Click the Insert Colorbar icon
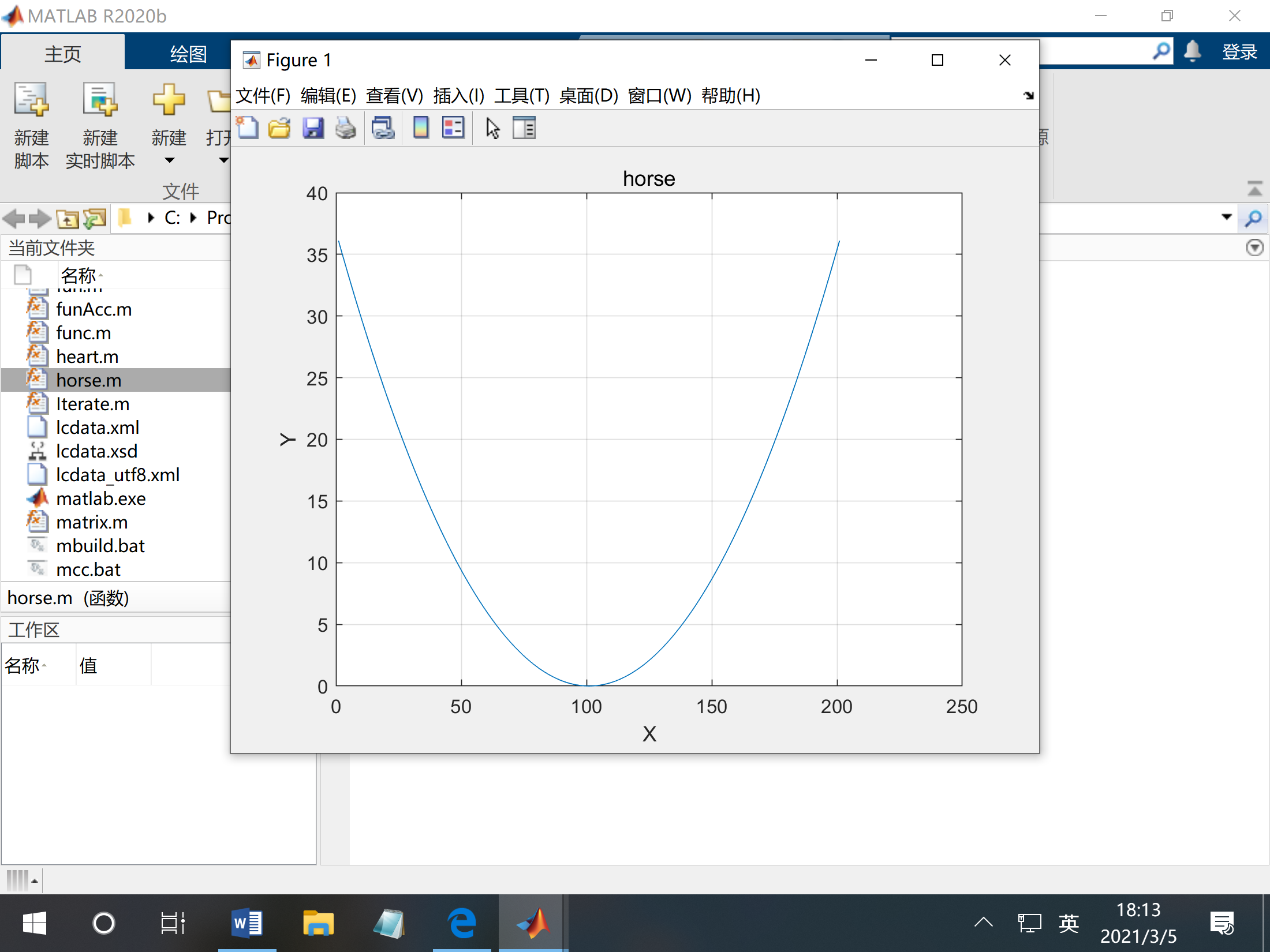 [421, 128]
